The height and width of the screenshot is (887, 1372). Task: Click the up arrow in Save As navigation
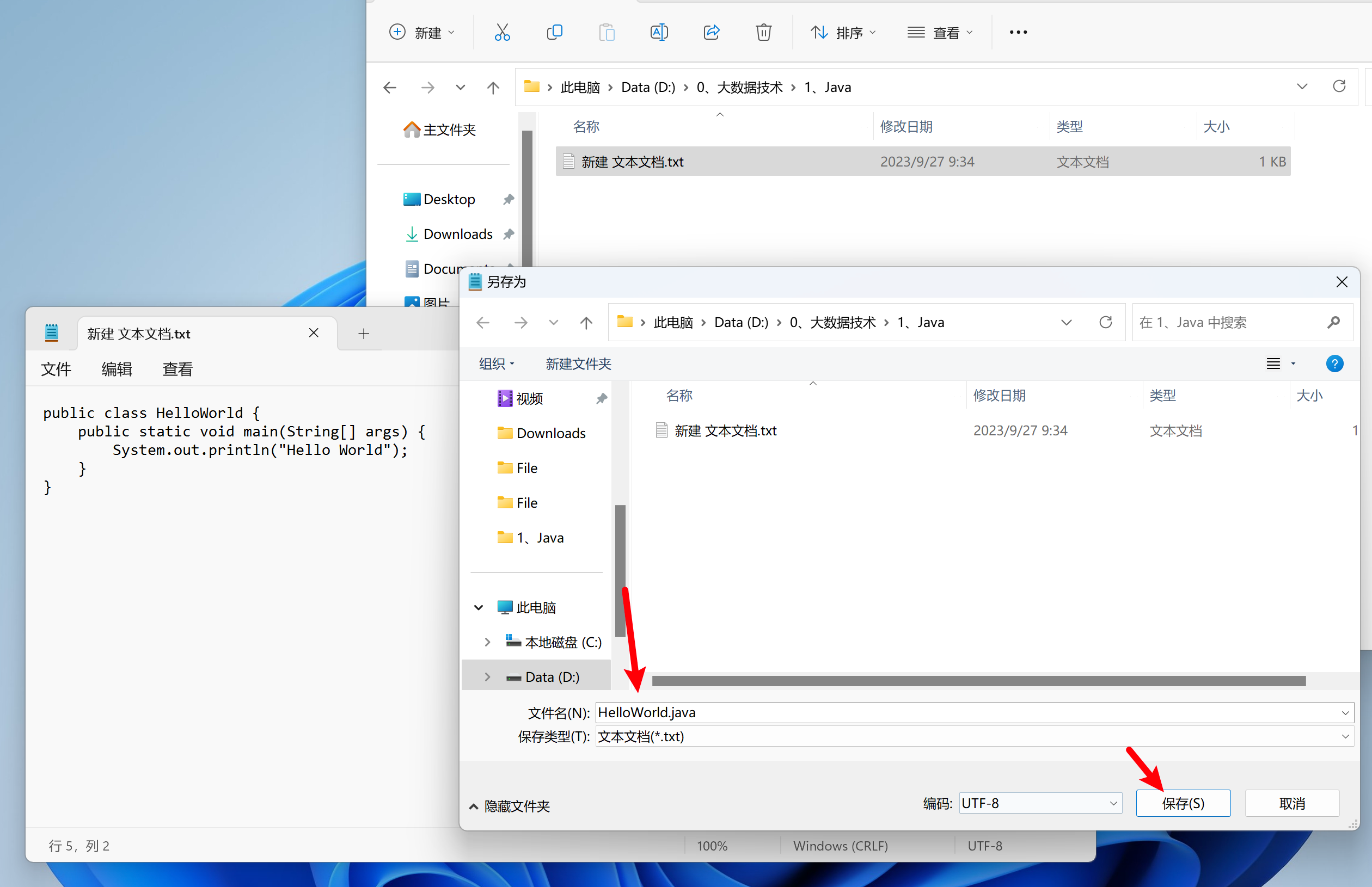586,323
